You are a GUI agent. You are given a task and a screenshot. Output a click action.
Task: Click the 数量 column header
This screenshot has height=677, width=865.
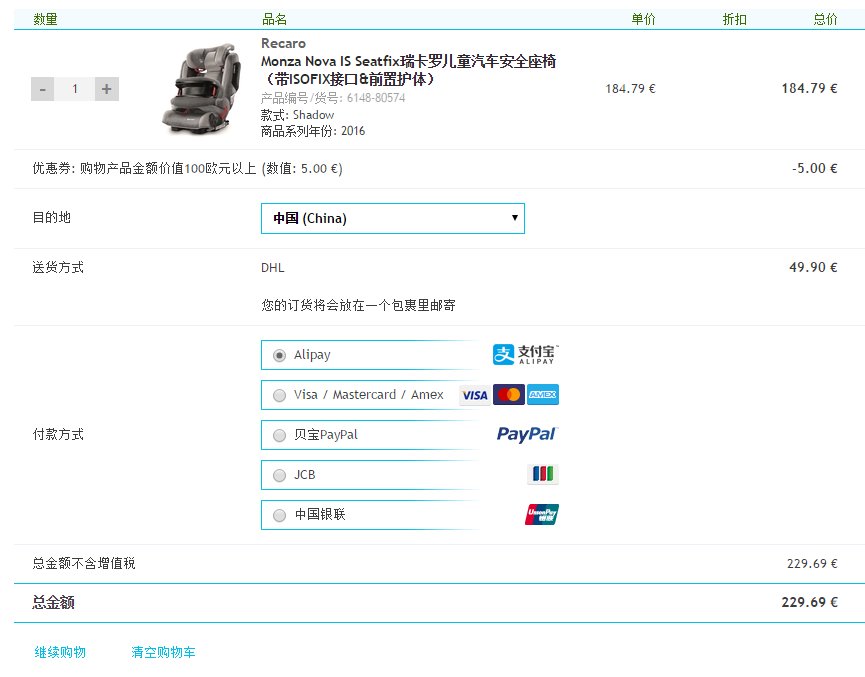coord(45,19)
